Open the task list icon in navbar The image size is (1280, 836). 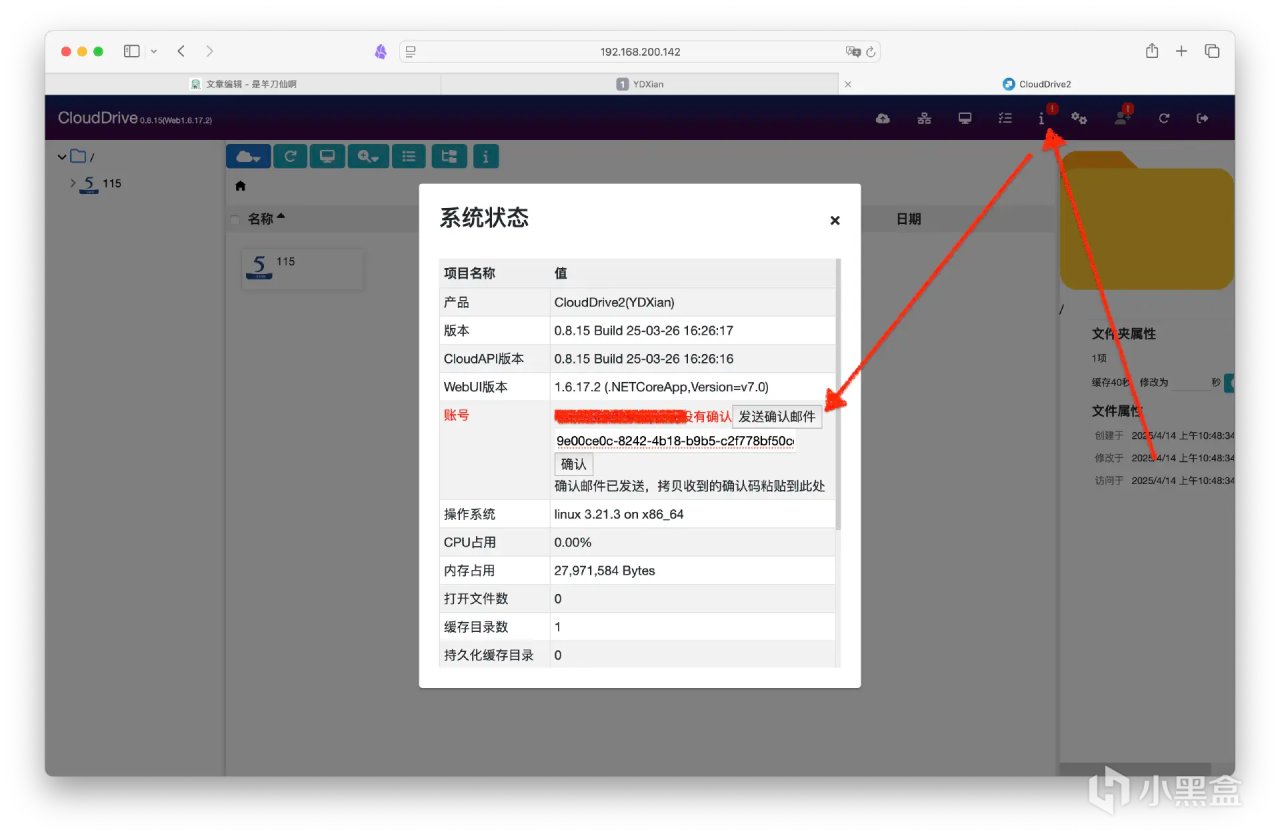[x=1005, y=119]
